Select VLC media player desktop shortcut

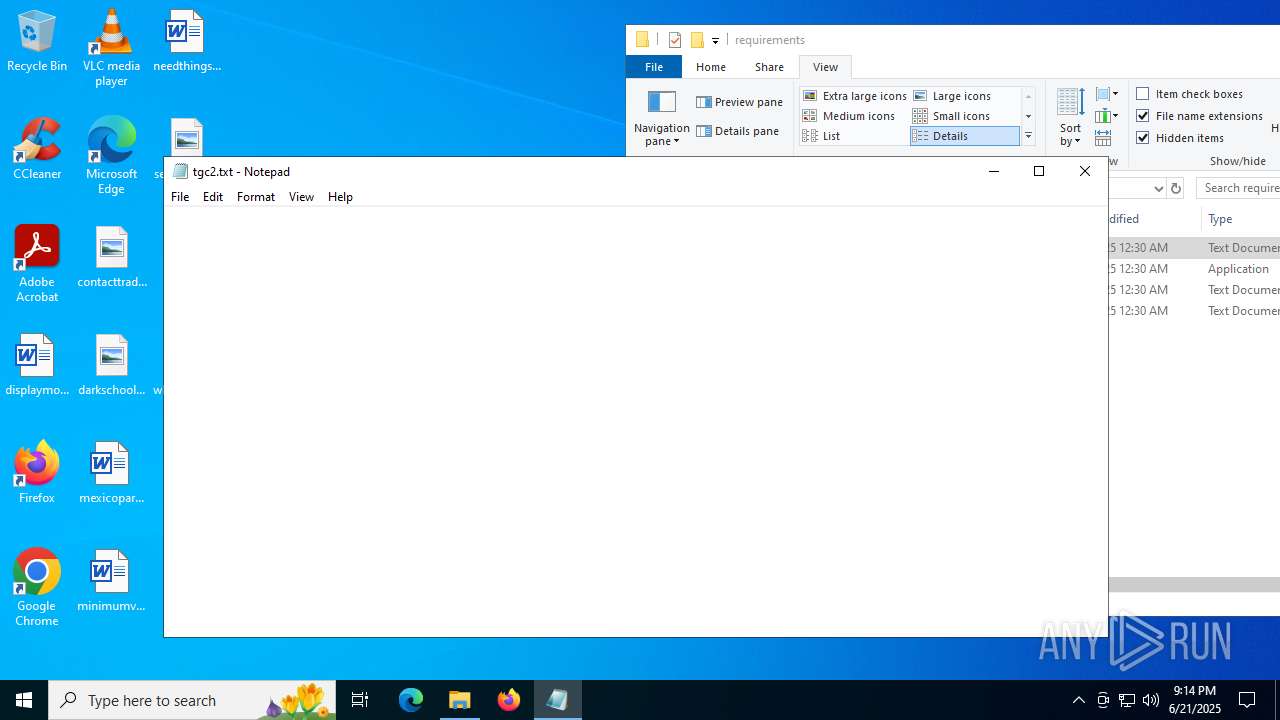click(111, 48)
